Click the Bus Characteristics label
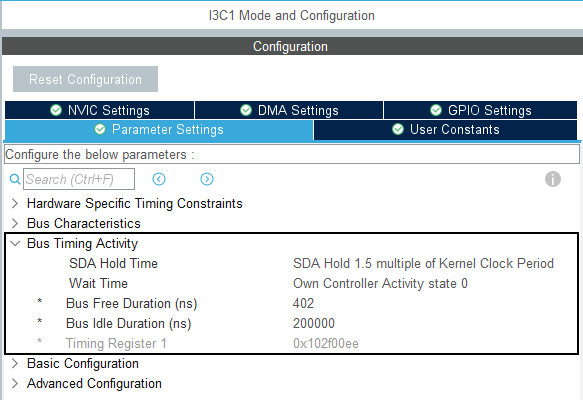This screenshot has width=583, height=400. click(x=84, y=223)
